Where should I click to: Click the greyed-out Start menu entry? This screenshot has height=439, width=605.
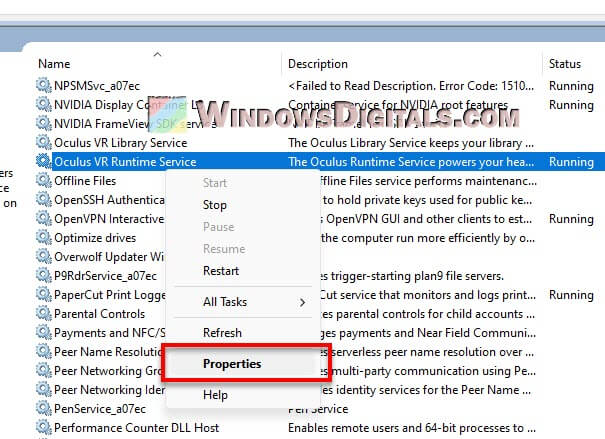click(243, 183)
